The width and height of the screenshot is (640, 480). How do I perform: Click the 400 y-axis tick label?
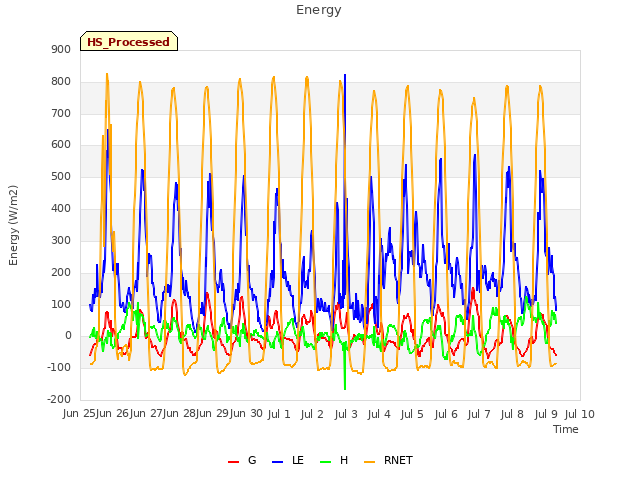click(61, 209)
